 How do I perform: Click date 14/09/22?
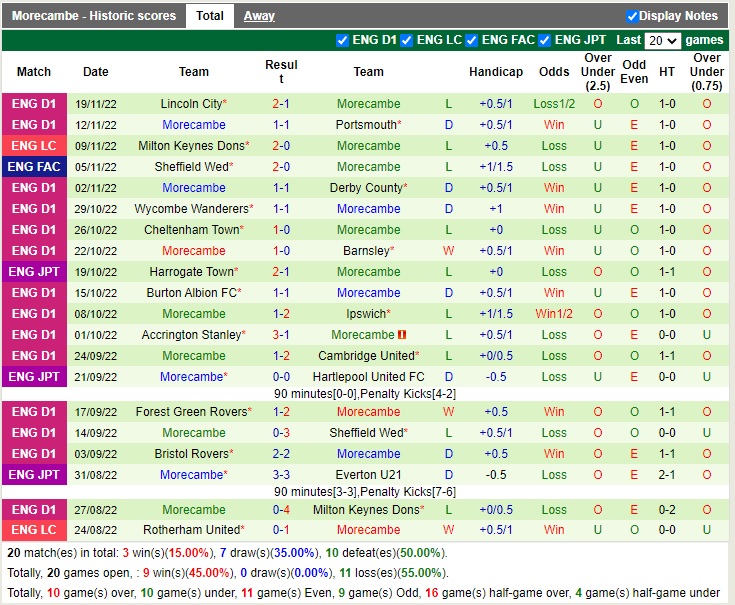point(96,433)
